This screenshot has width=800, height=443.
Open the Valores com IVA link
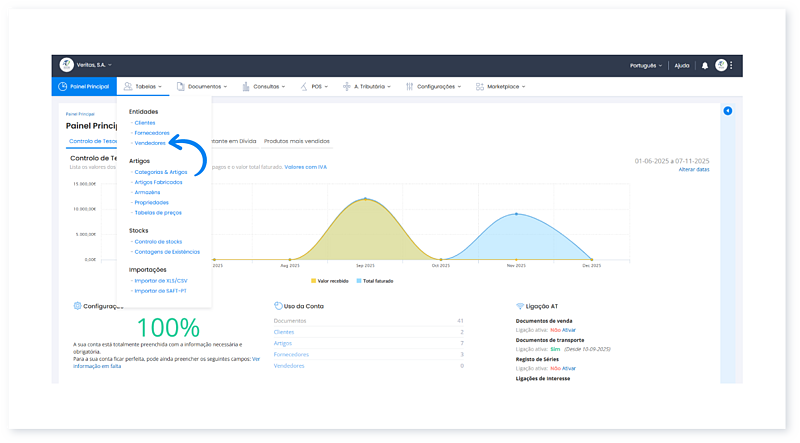308,167
